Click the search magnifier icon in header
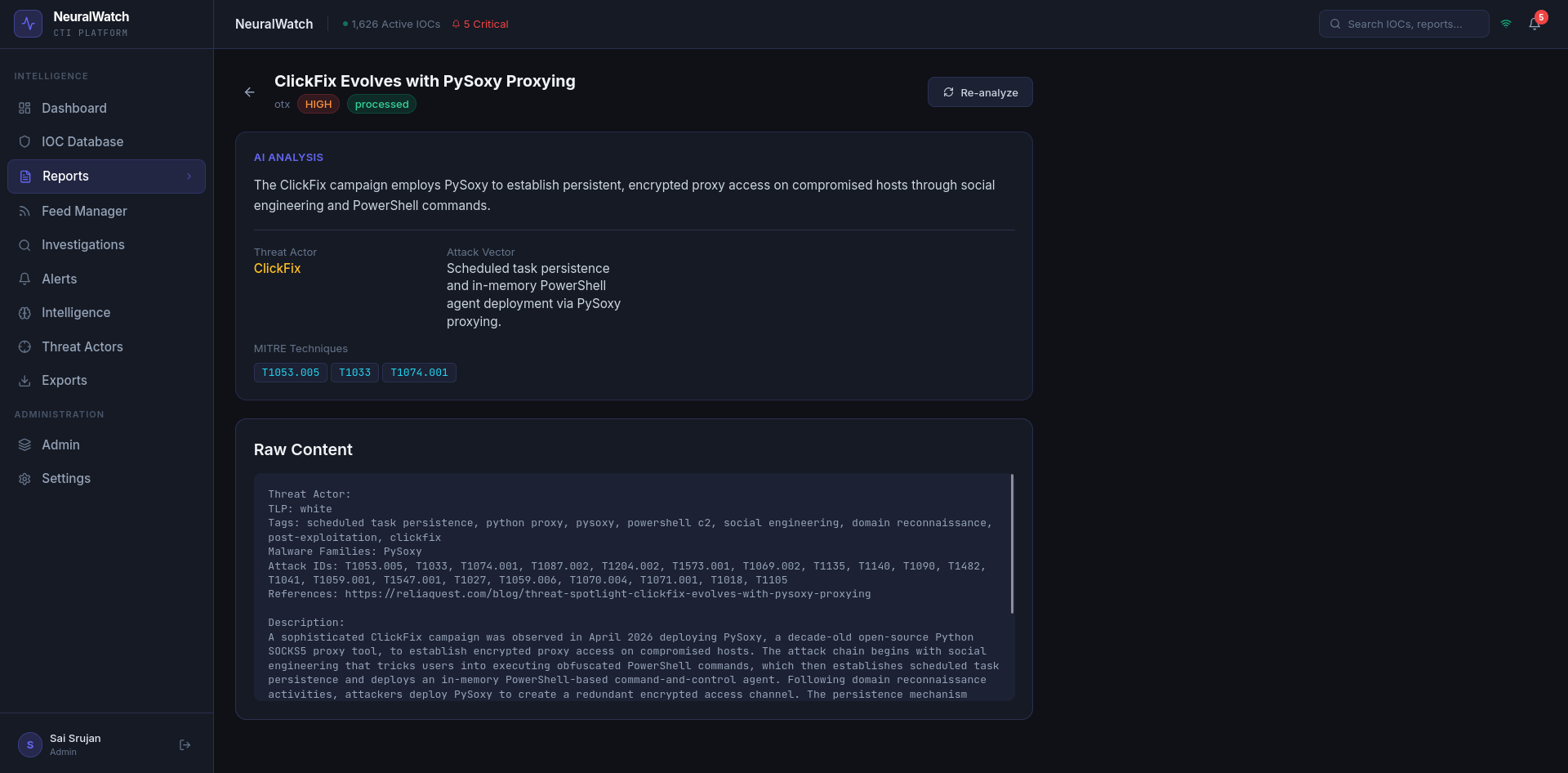The width and height of the screenshot is (1568, 773). [1335, 24]
